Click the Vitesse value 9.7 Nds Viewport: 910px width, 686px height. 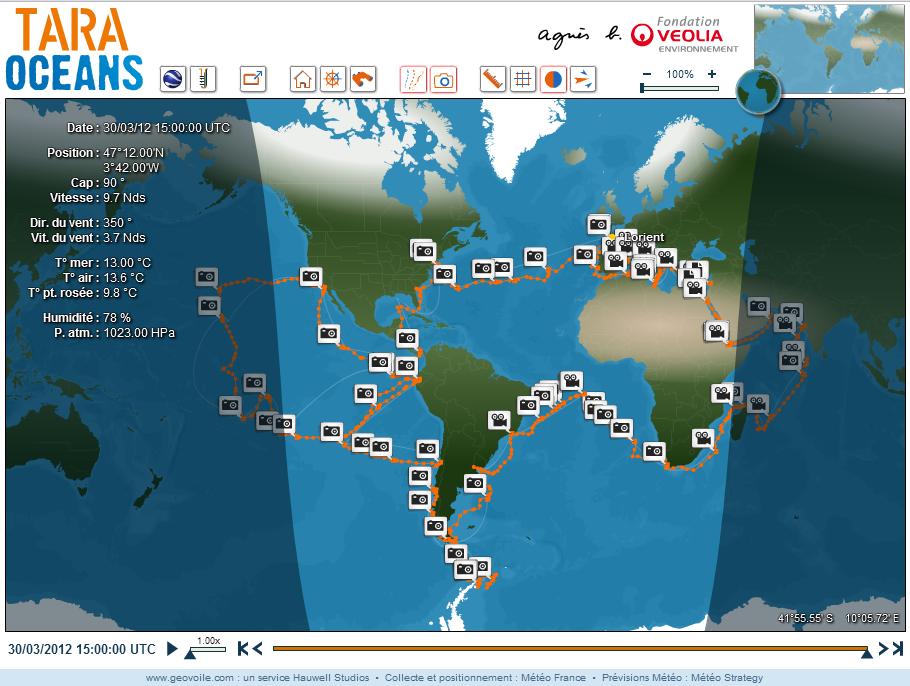coord(124,197)
